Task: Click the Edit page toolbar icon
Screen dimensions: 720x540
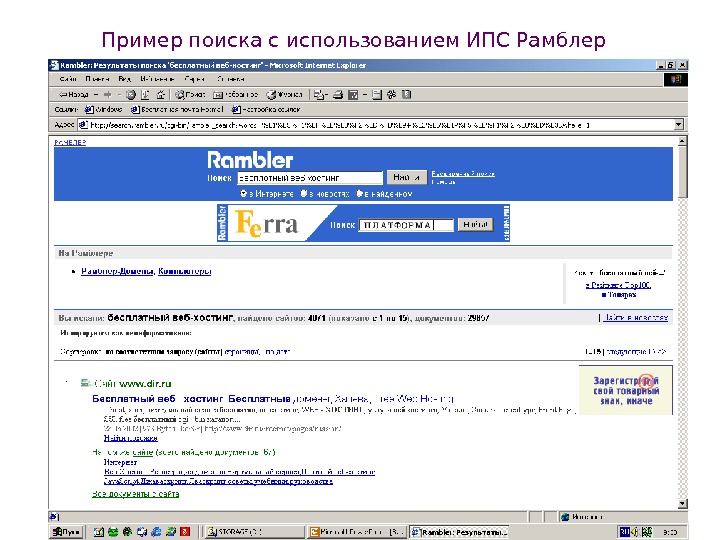Action: coord(353,95)
